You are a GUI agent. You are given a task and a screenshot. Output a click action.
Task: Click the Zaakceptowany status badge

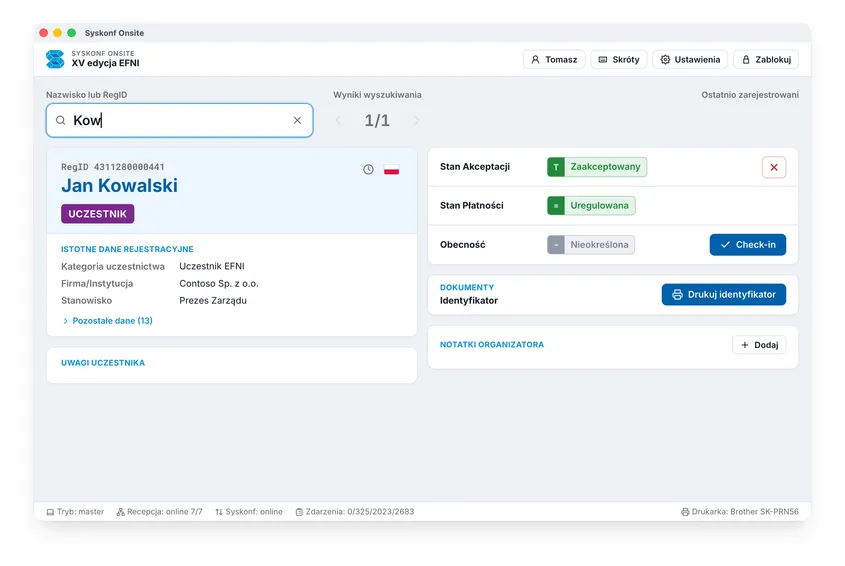click(597, 167)
